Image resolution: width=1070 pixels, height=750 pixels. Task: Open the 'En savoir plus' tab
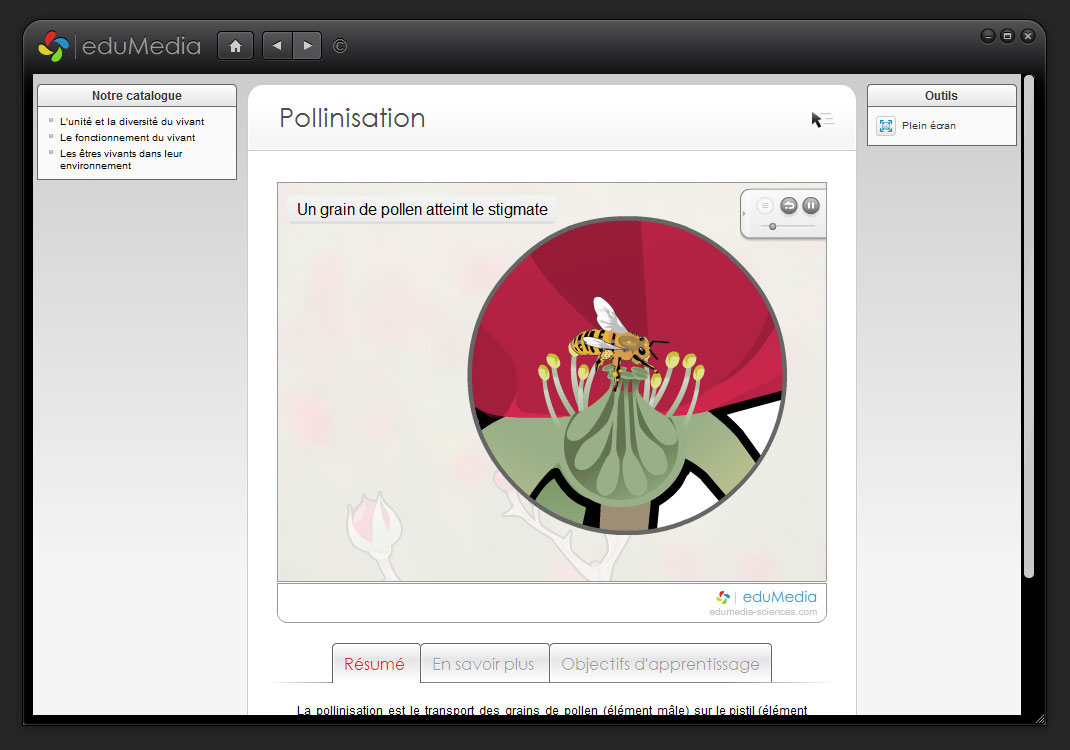pos(483,664)
